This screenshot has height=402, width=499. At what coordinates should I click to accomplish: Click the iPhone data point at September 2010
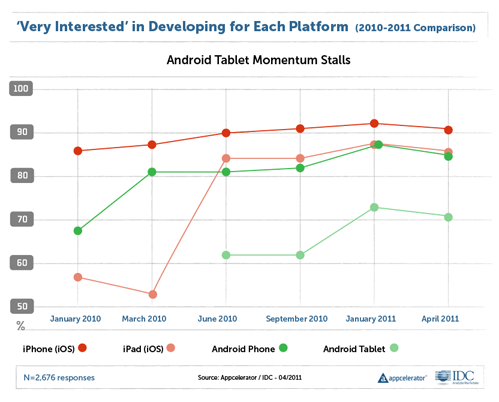pyautogui.click(x=300, y=129)
